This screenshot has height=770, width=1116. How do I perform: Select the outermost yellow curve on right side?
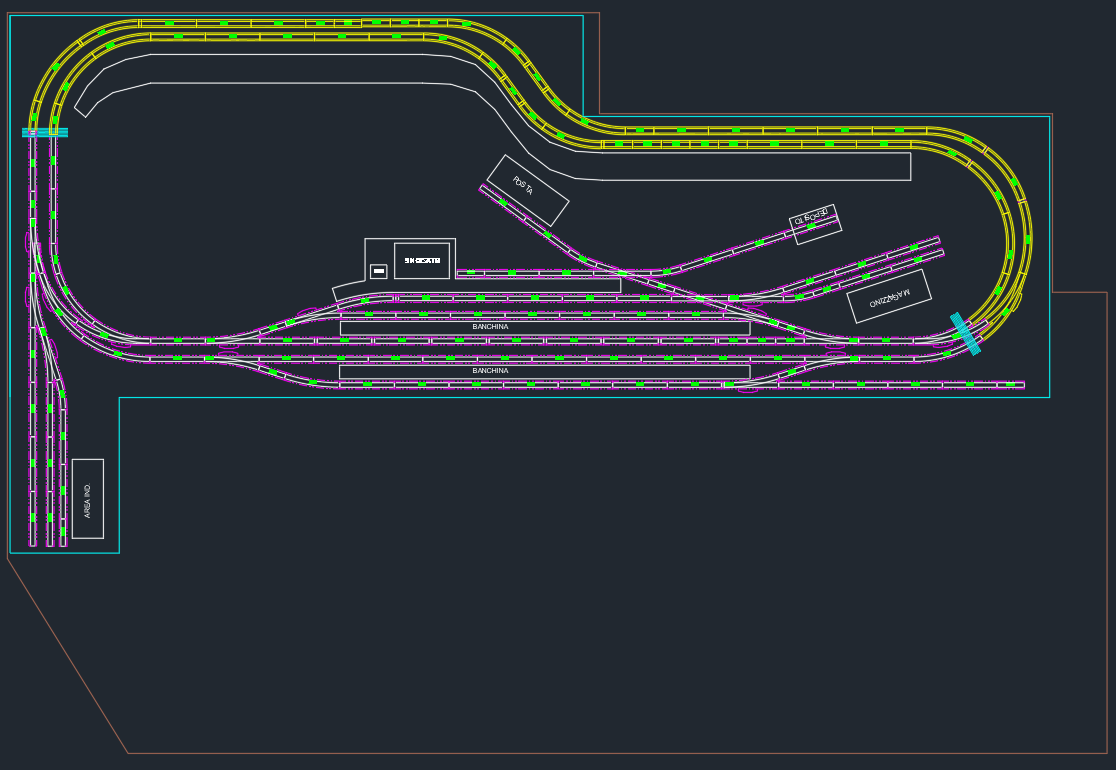[1028, 238]
